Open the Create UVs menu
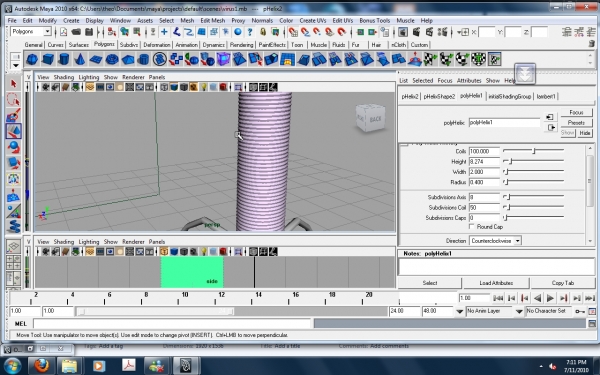 click(x=313, y=20)
